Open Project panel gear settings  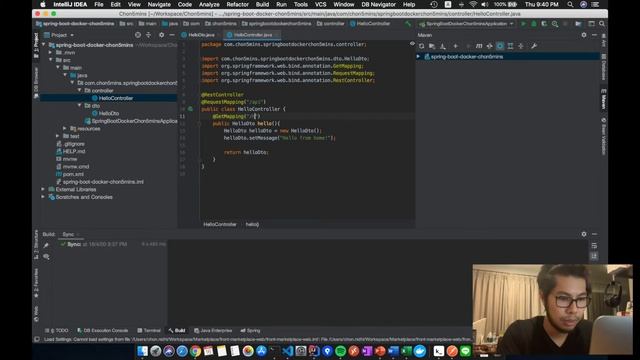click(x=162, y=35)
